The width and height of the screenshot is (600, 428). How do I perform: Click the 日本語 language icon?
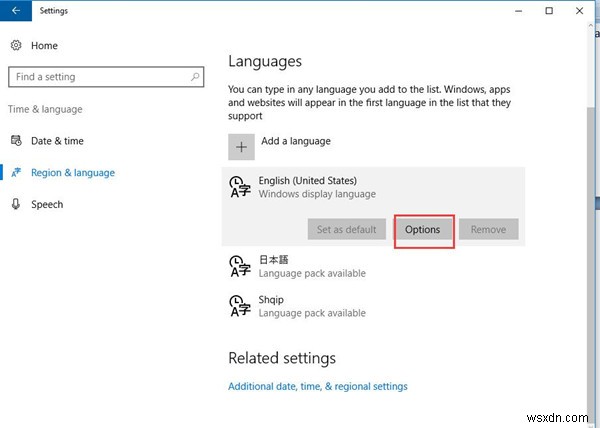pos(240,266)
